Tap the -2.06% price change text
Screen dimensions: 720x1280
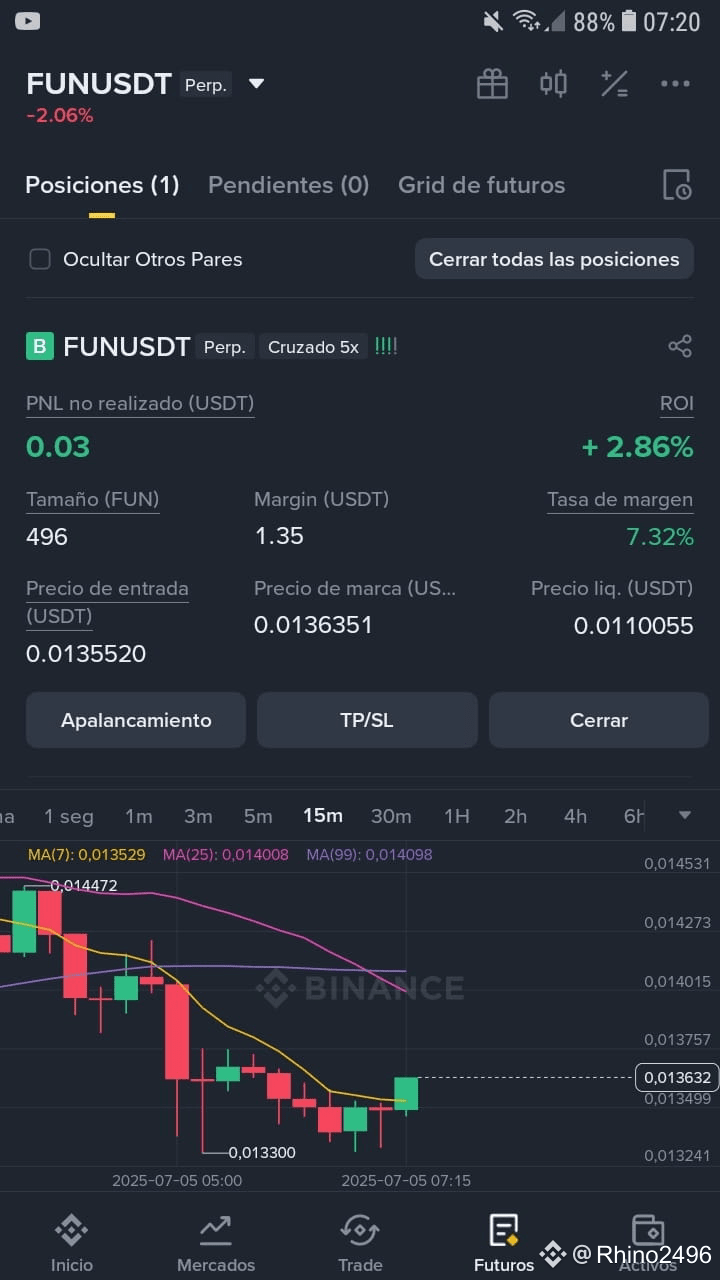pos(59,116)
